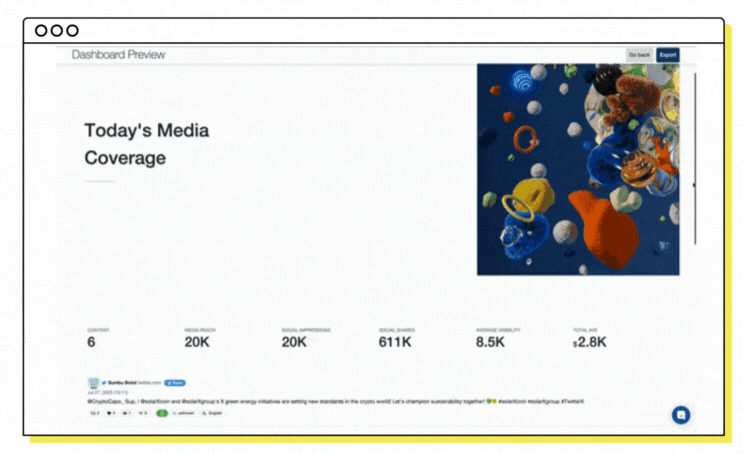This screenshot has height=453, width=743.
Task: Click the blue Twitter badge on the post
Action: 175,383
